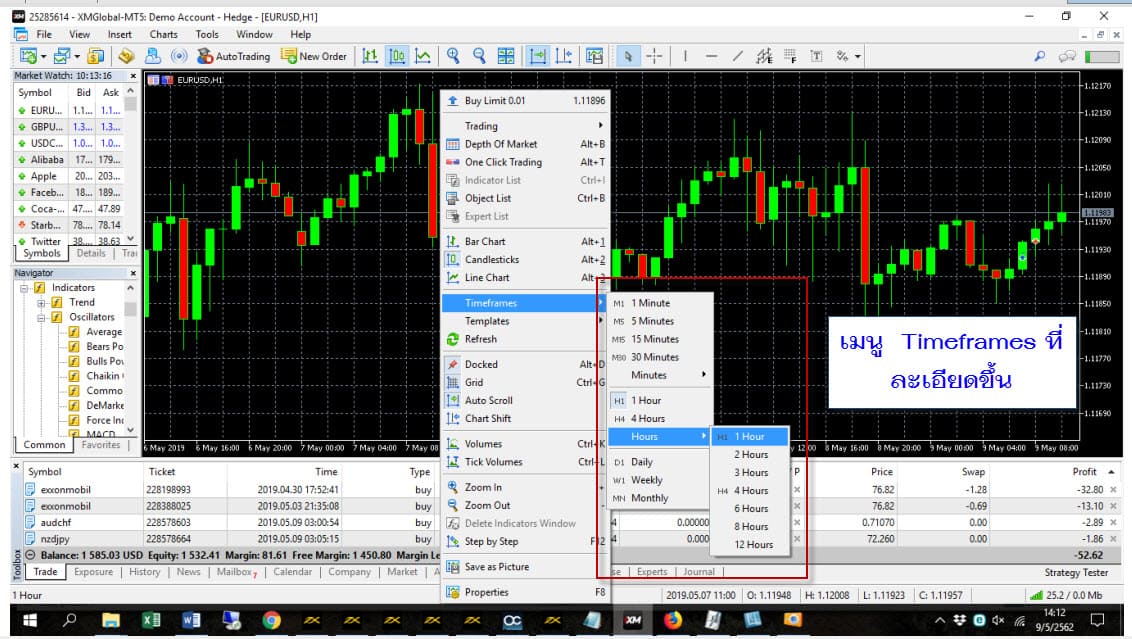Click the New Order toolbar button
Viewport: 1132px width, 639px height.
click(314, 56)
